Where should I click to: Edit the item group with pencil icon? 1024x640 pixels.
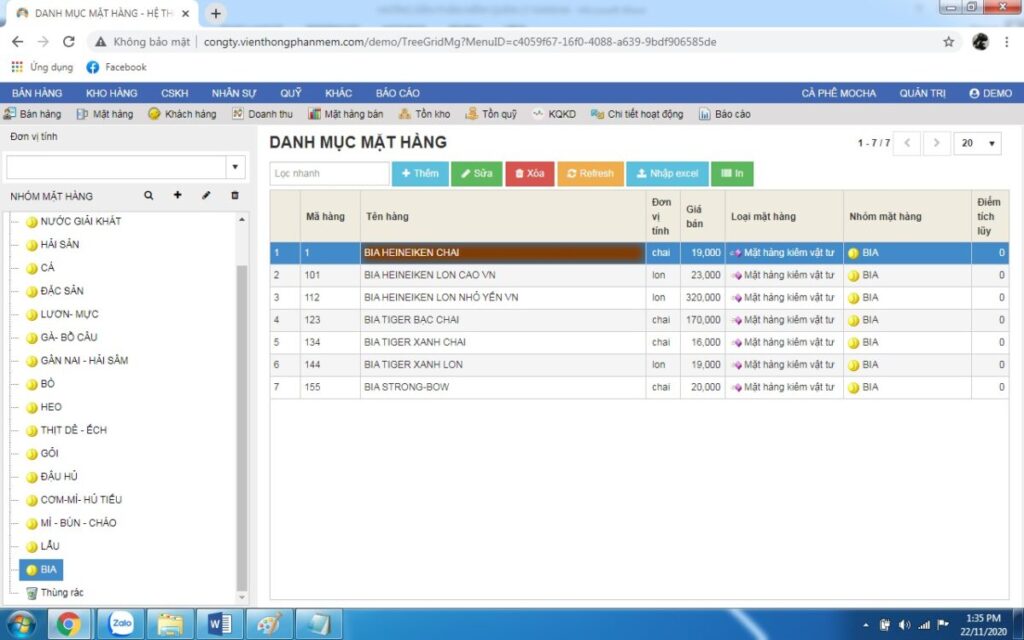pyautogui.click(x=206, y=195)
